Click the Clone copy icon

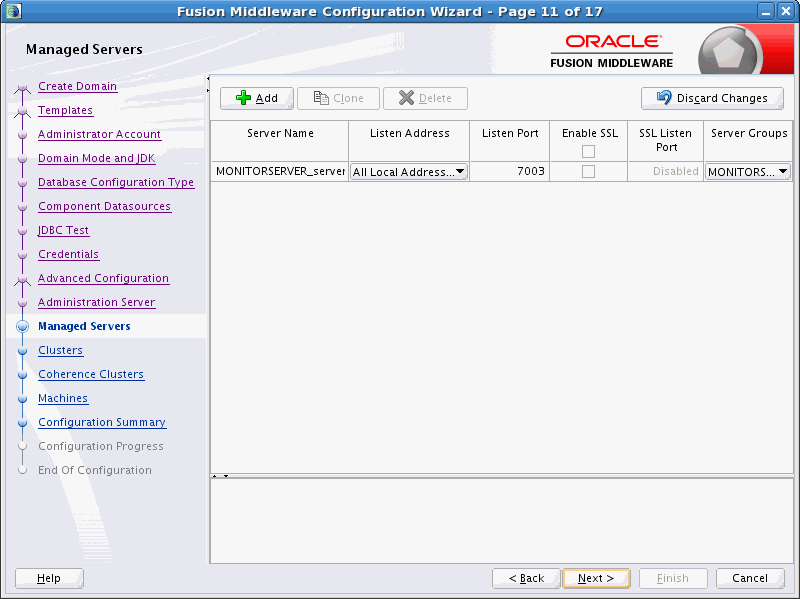point(320,98)
